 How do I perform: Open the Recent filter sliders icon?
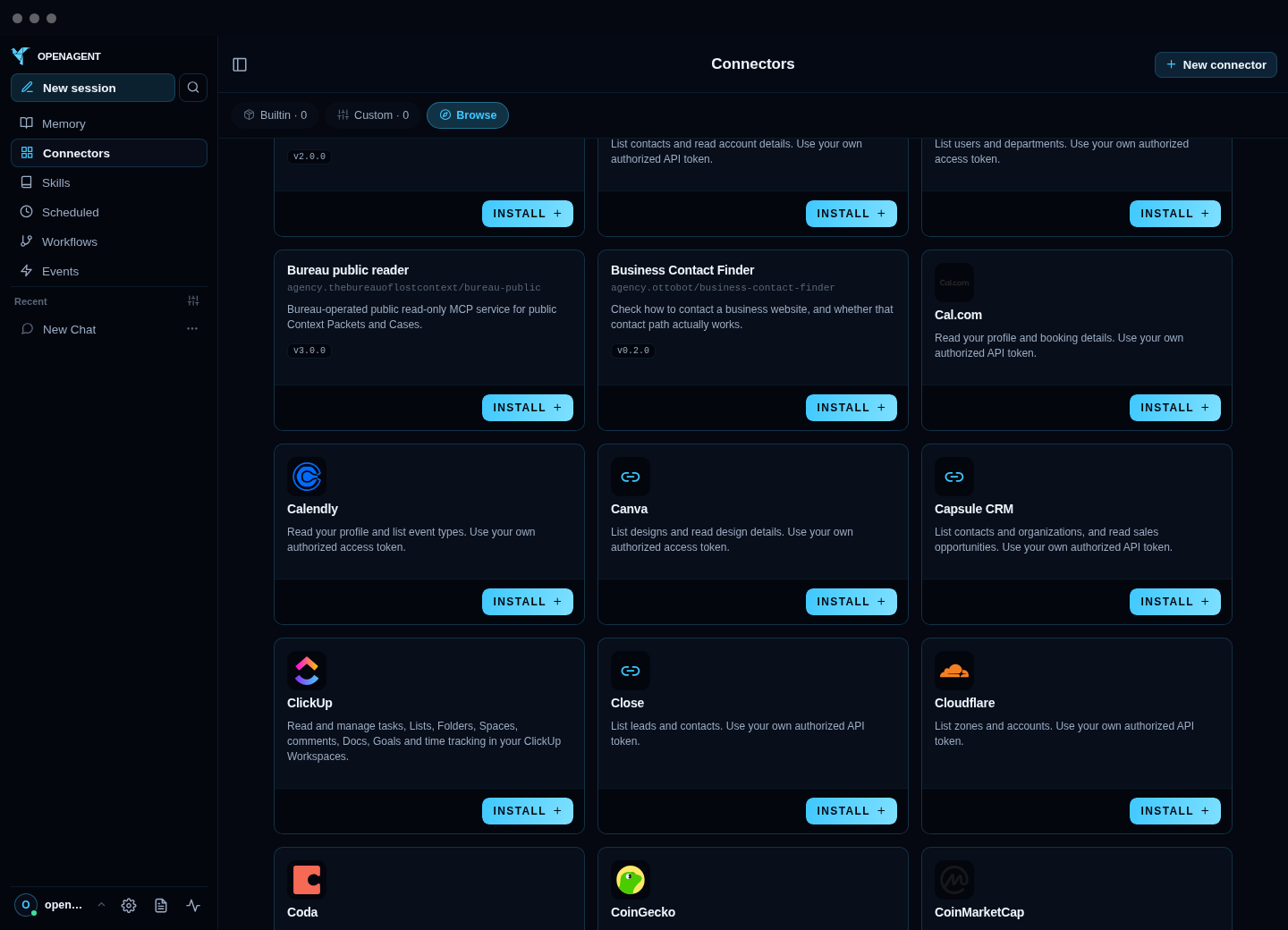[193, 301]
